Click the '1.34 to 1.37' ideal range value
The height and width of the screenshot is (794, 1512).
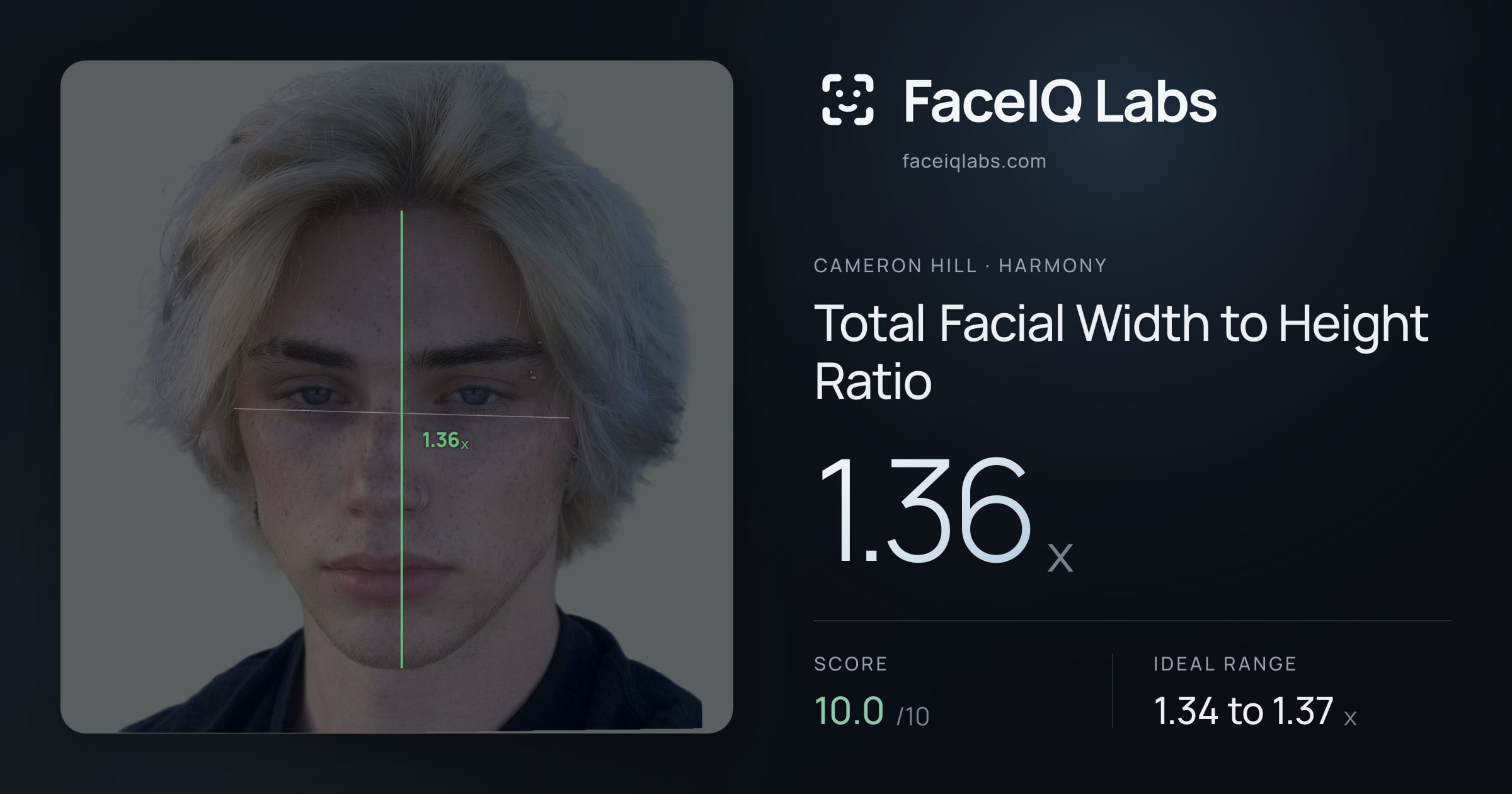coord(1244,711)
